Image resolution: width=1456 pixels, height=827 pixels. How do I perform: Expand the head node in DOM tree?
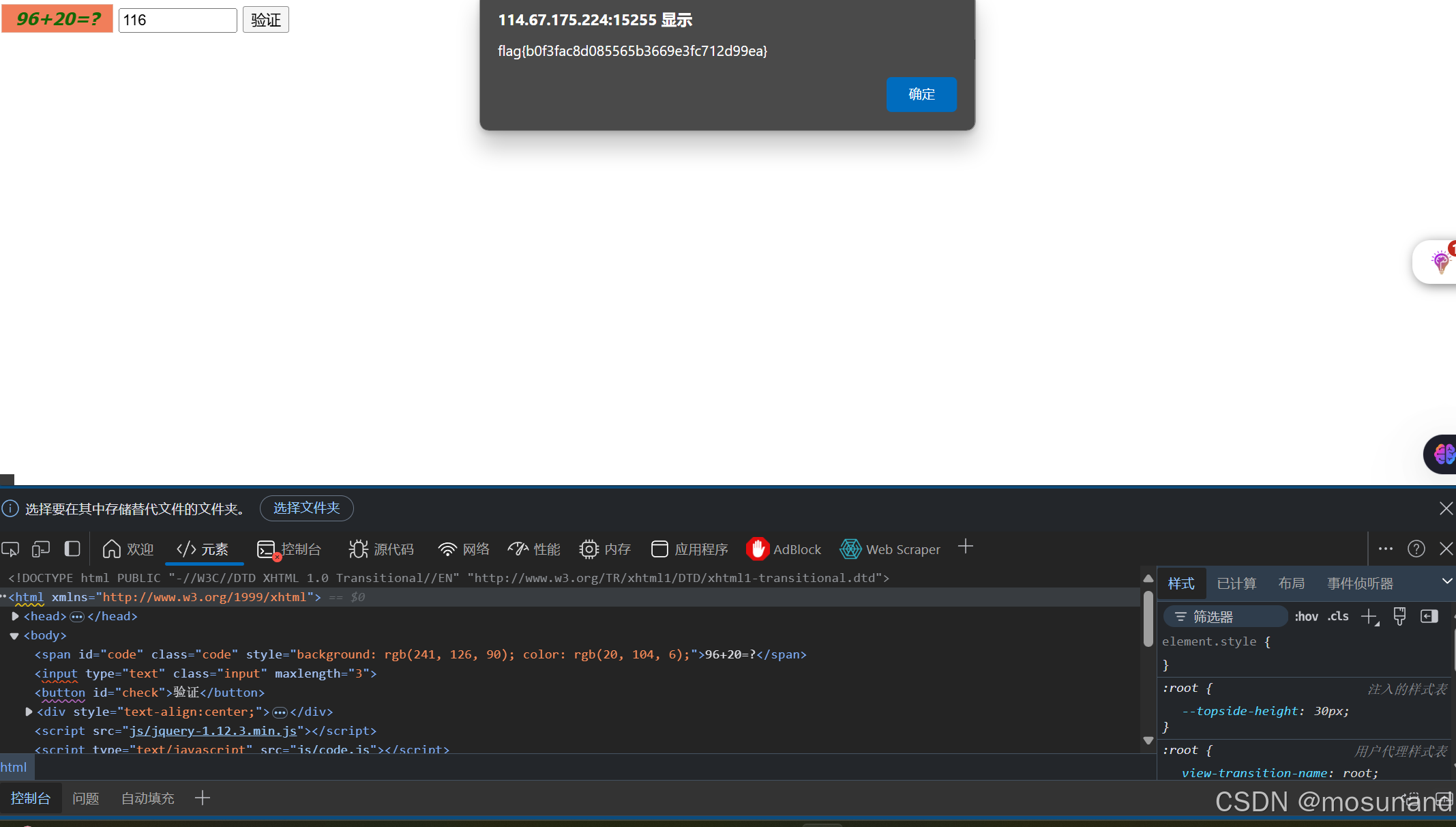click(x=15, y=616)
